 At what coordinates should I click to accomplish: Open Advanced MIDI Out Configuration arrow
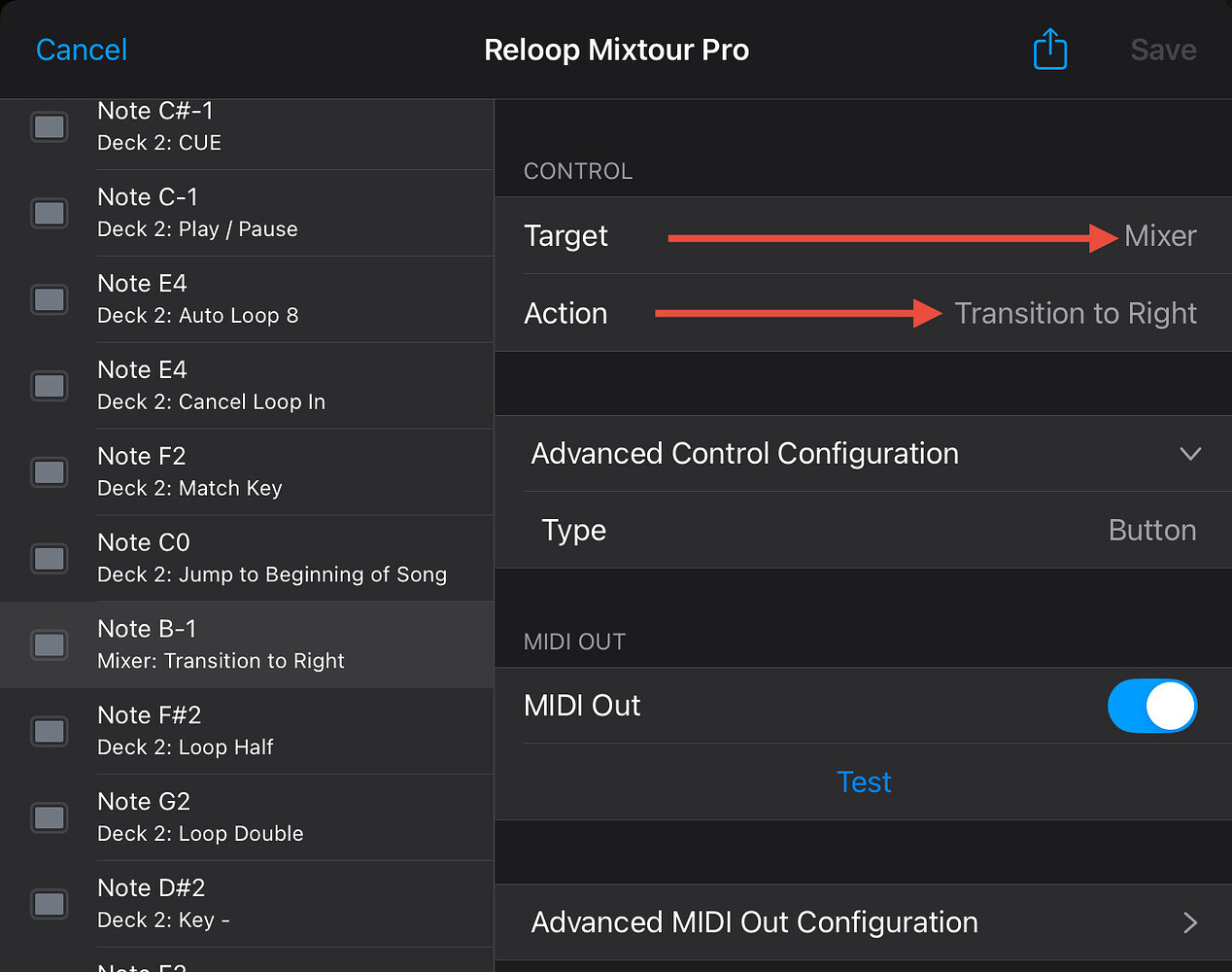click(x=1190, y=922)
